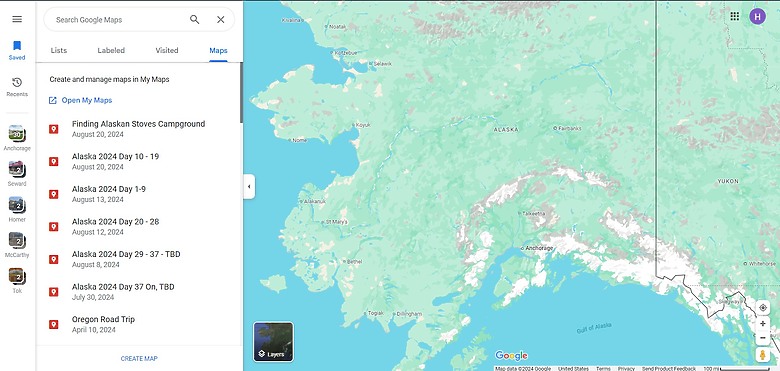780x371 pixels.
Task: Open Alaska 2024 Day 37 On, TBD
Action: coord(138,292)
